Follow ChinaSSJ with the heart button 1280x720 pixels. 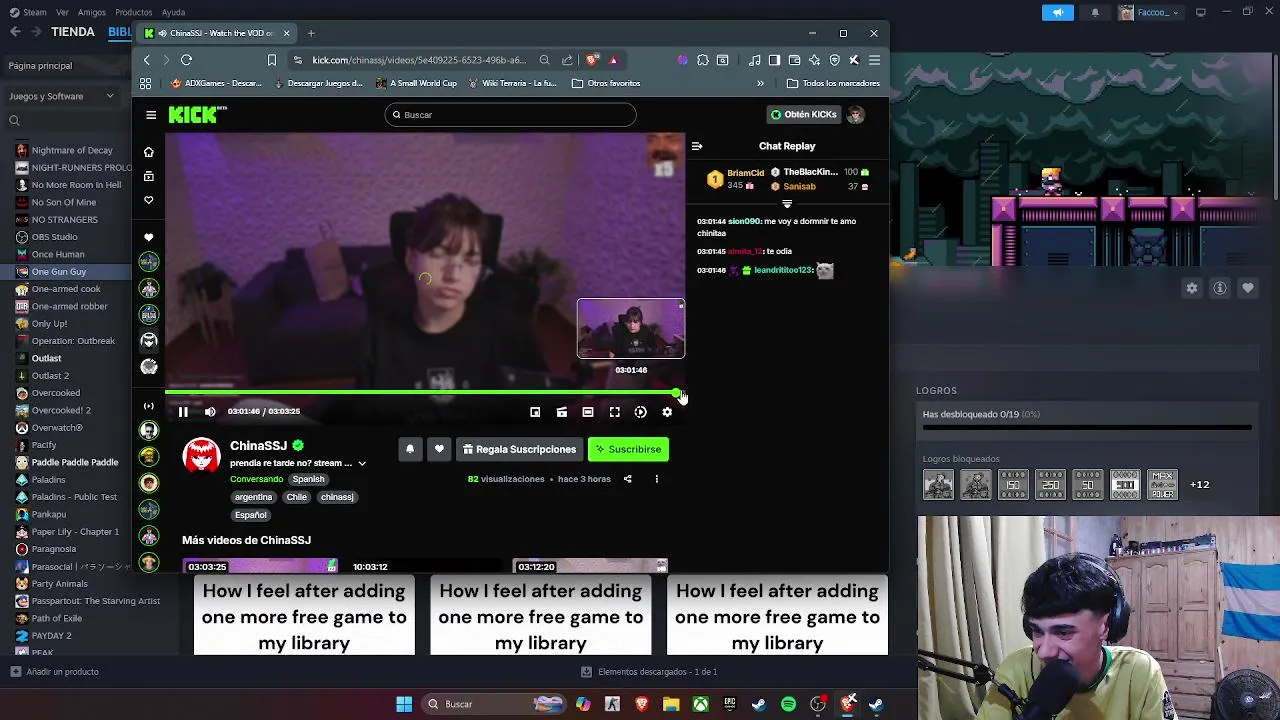tap(439, 449)
